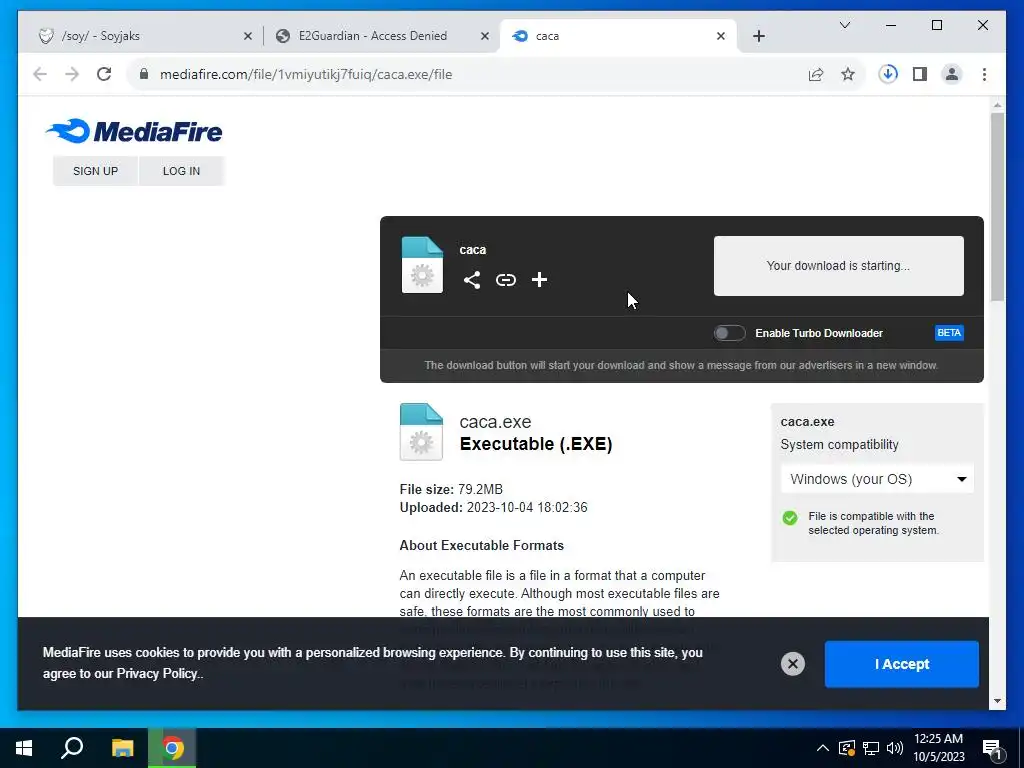
Task: Click the network tray icon
Action: [x=871, y=748]
